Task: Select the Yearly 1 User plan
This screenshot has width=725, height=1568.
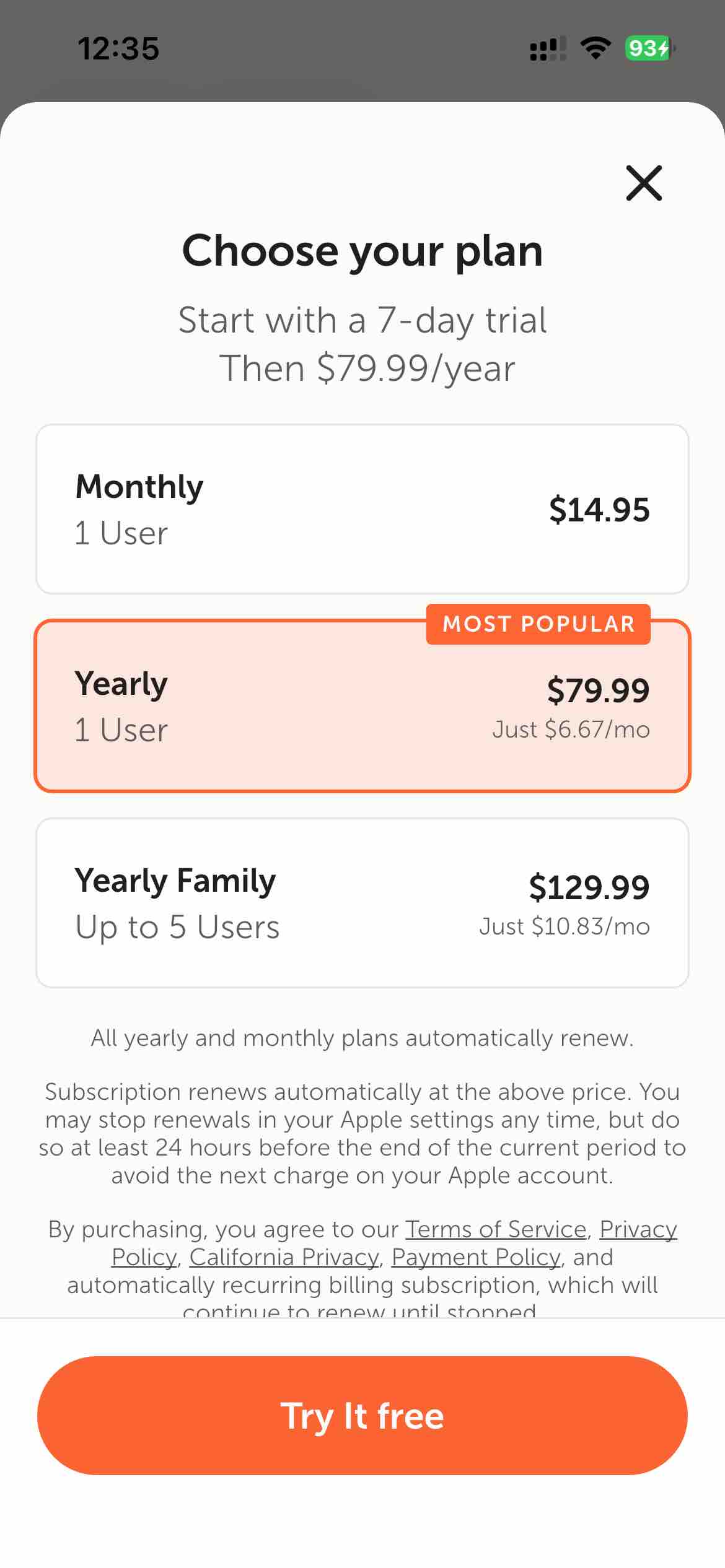Action: click(362, 706)
